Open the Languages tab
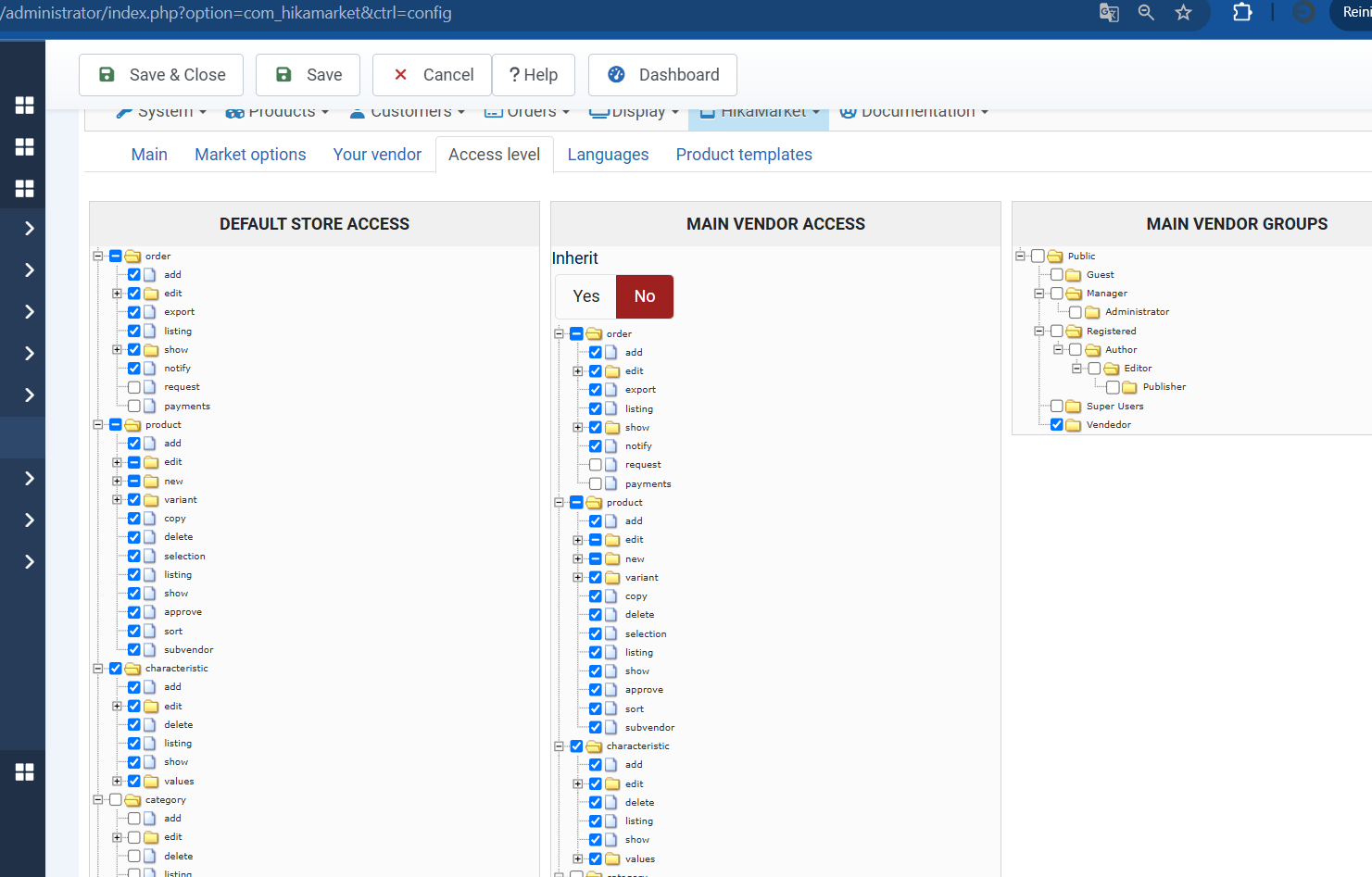The image size is (1372, 877). (x=608, y=155)
